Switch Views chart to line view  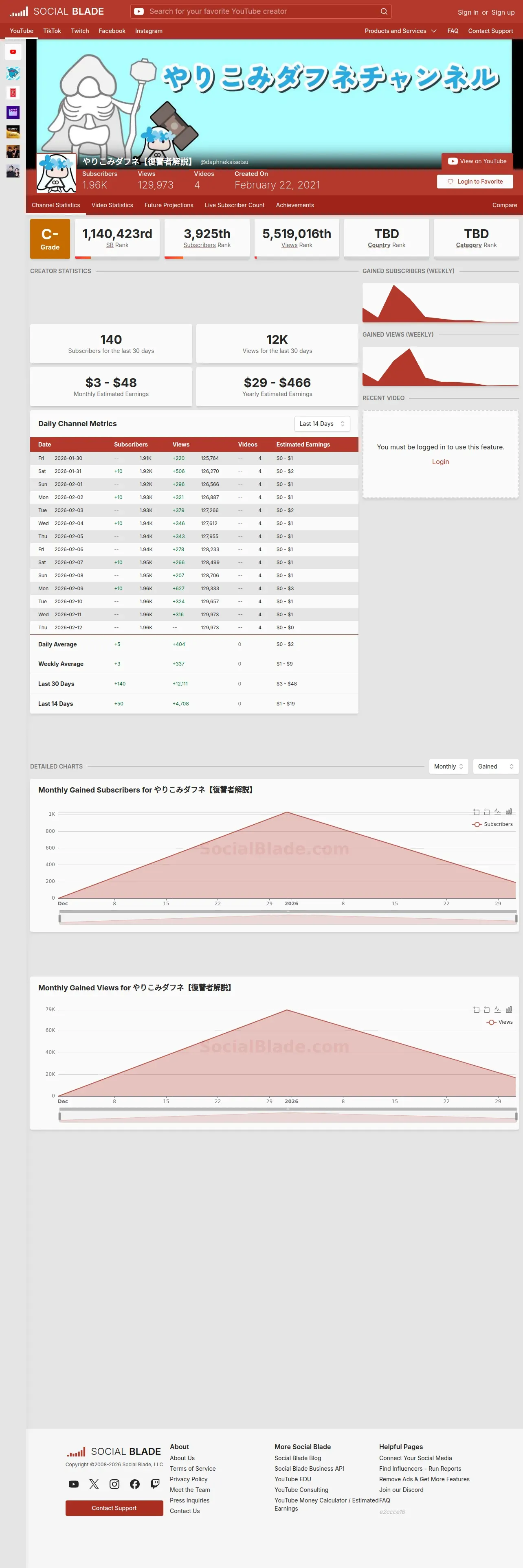click(x=497, y=1010)
